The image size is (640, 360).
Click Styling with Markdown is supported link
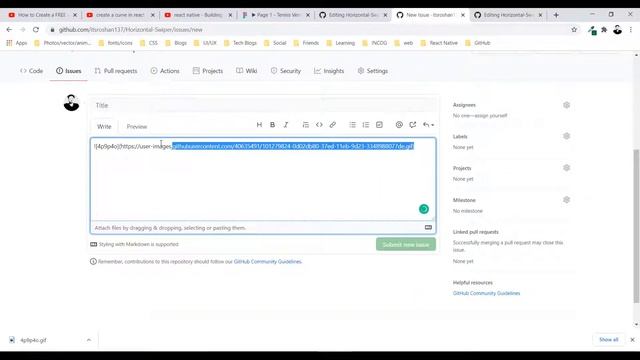tap(135, 244)
